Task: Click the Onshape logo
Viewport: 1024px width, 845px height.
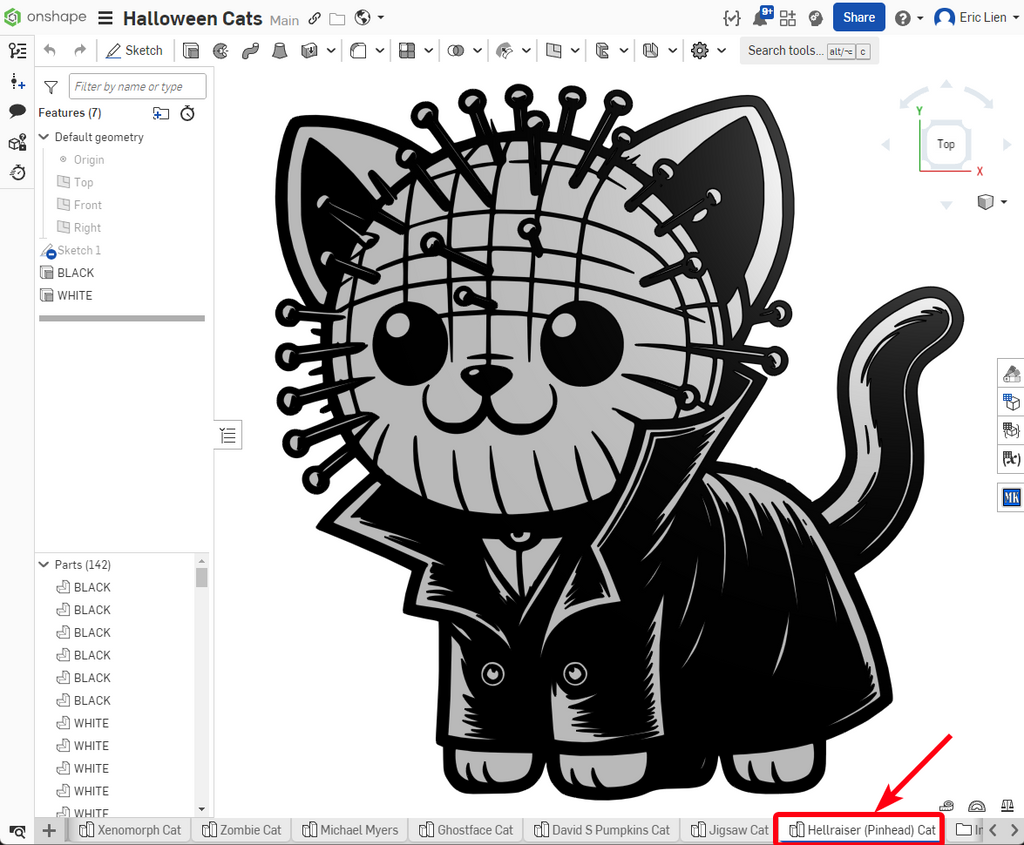Action: pos(44,17)
